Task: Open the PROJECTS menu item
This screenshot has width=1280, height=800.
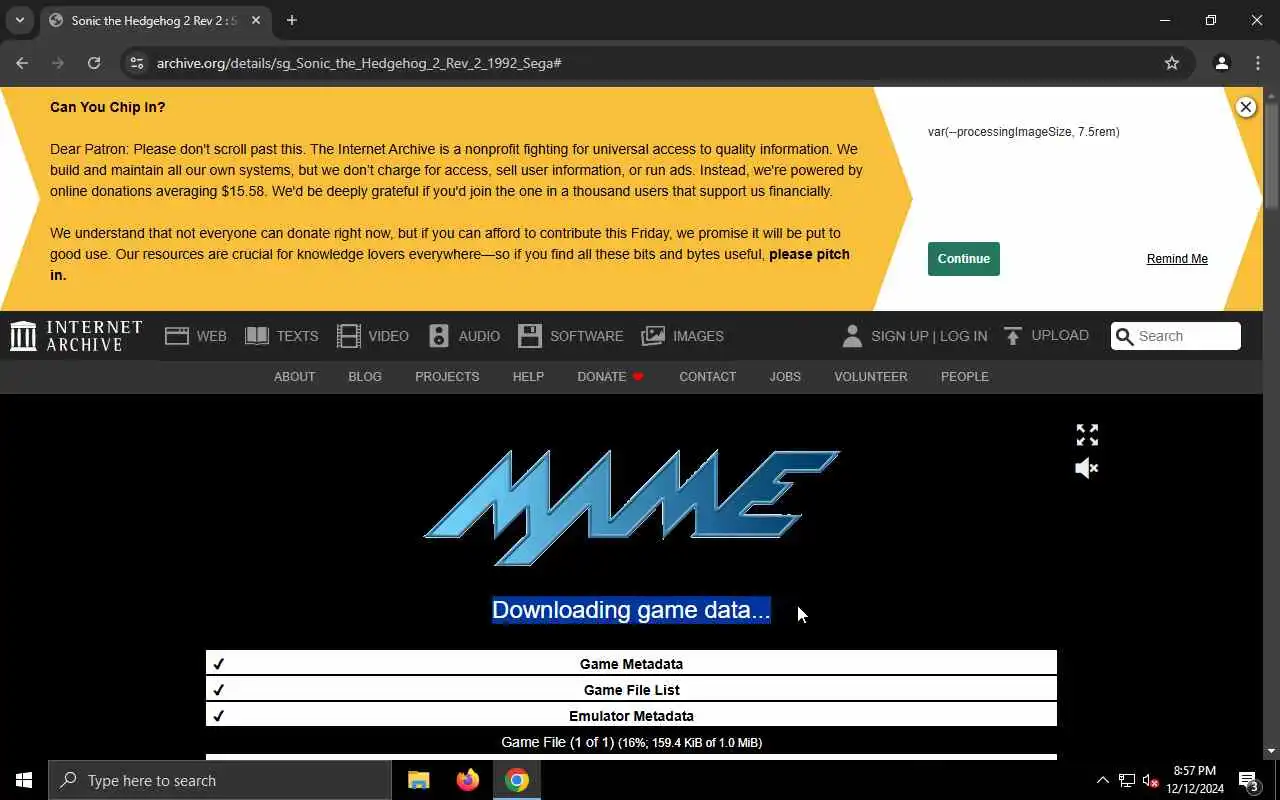Action: point(447,377)
